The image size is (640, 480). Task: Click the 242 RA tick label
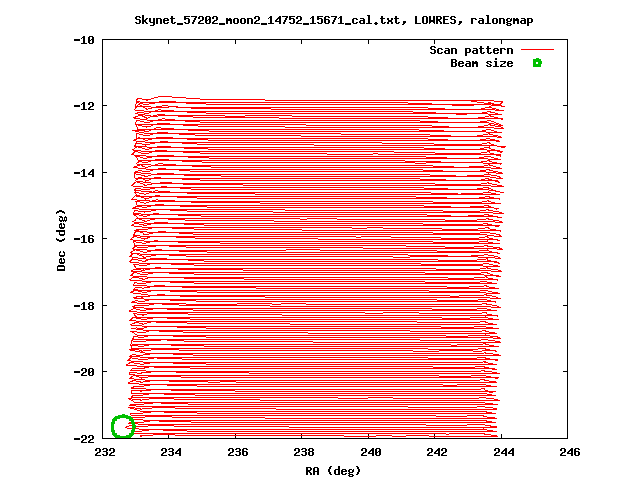pos(437,452)
